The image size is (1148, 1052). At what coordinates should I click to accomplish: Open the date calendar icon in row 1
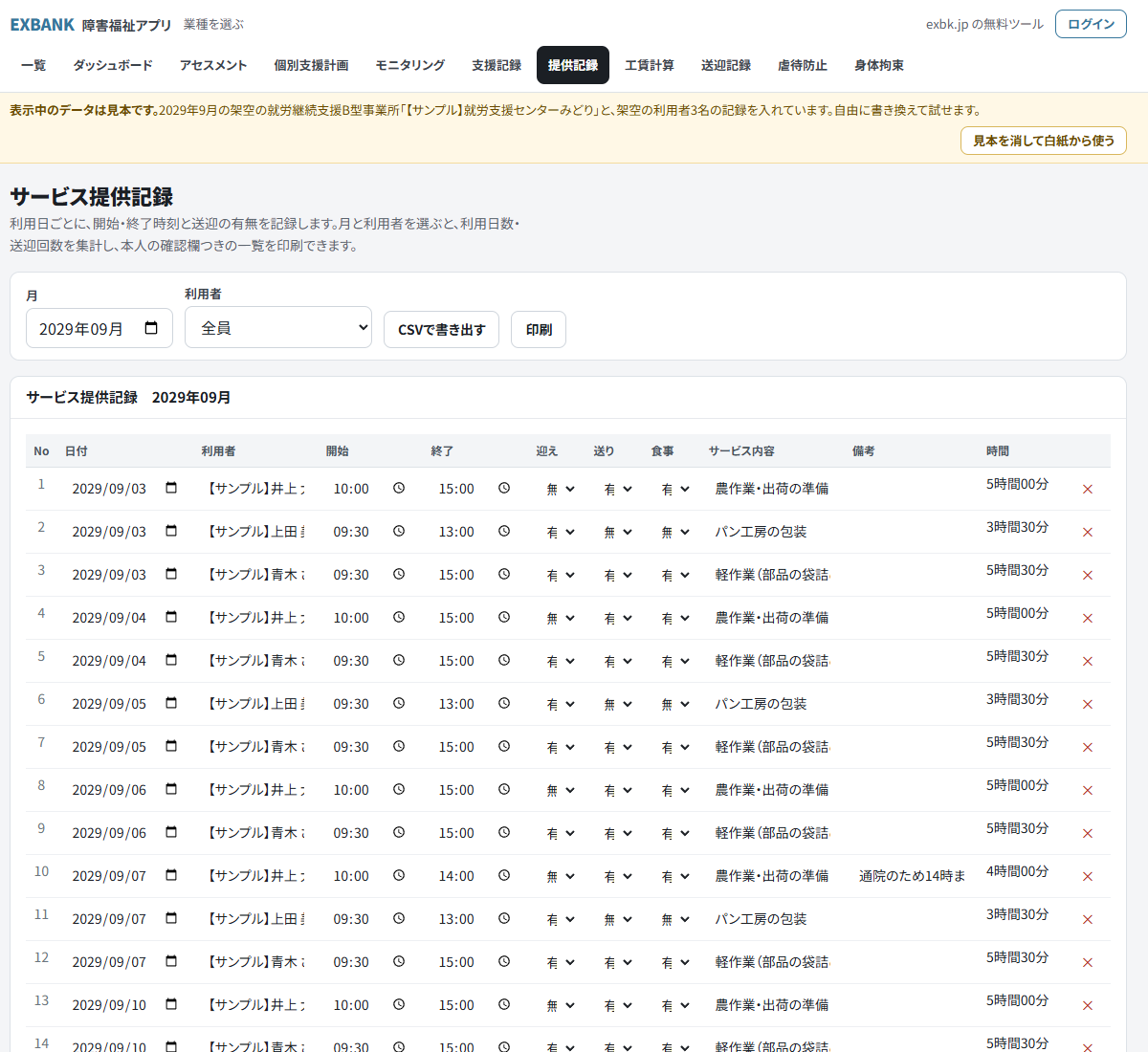pos(171,488)
